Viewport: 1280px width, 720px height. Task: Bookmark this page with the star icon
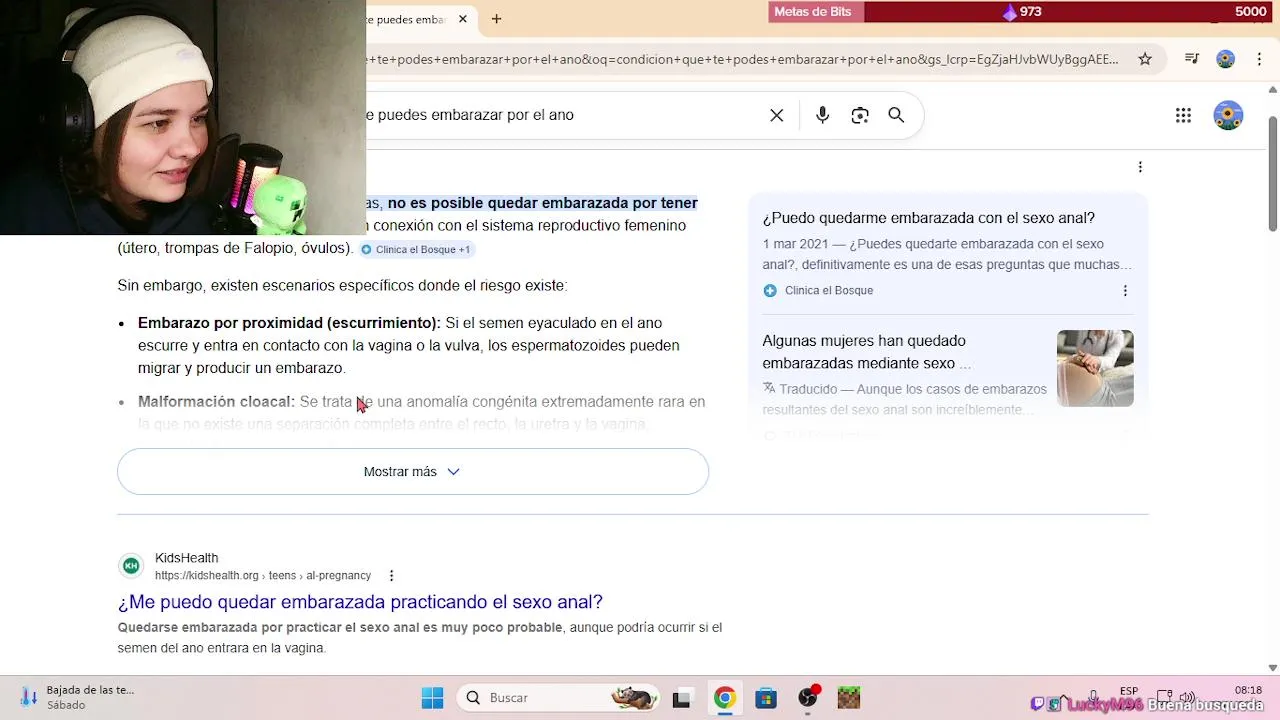point(1145,59)
